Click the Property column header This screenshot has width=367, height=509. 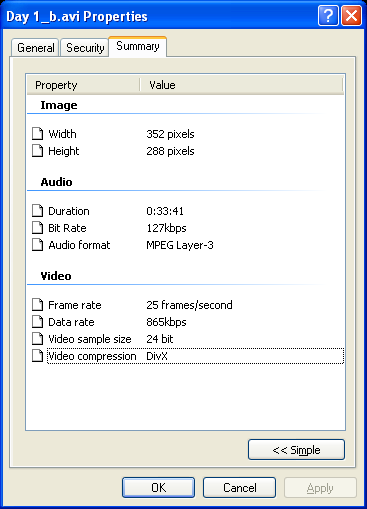[x=83, y=85]
